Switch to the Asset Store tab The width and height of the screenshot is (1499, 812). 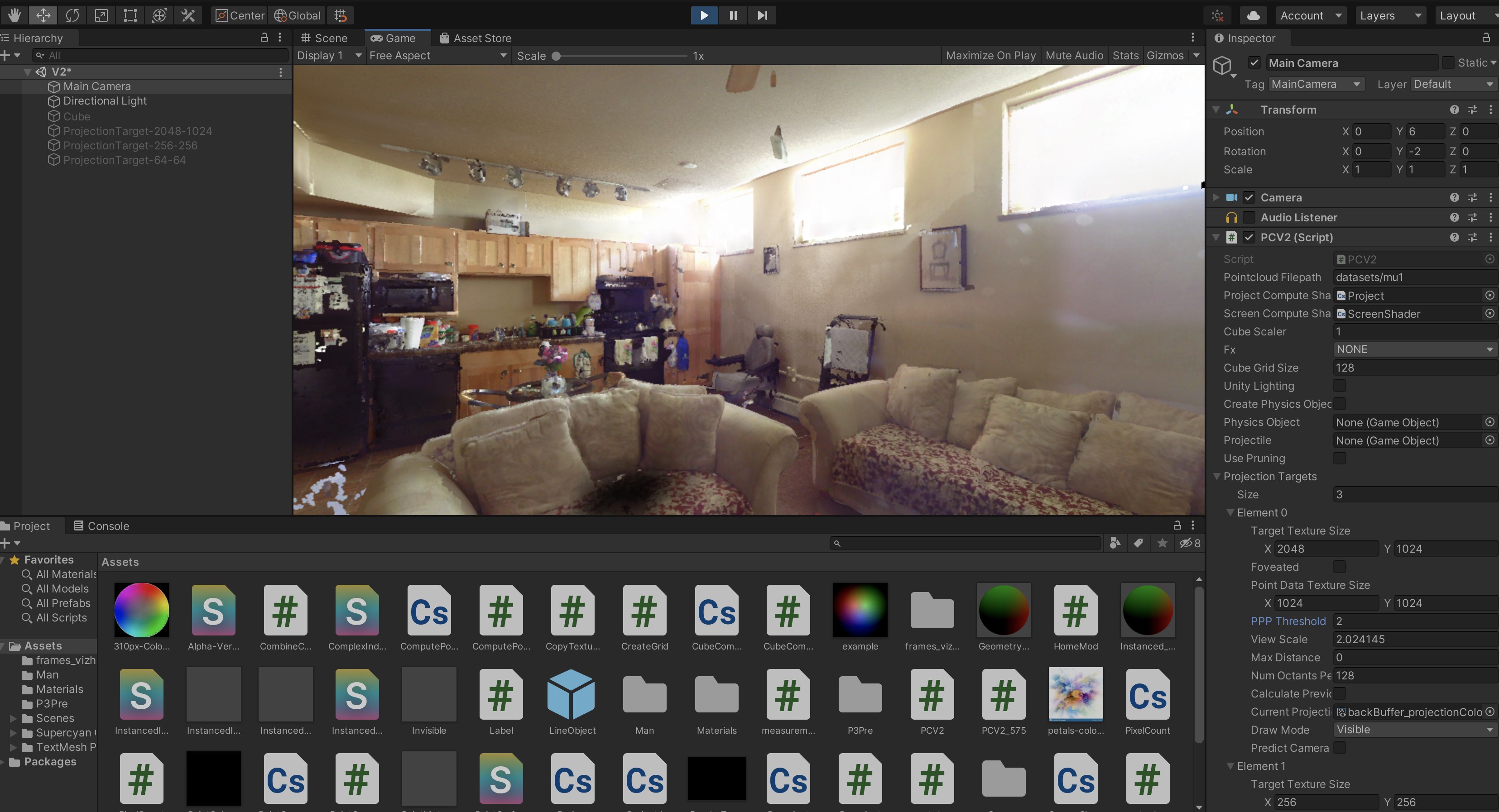coord(476,38)
